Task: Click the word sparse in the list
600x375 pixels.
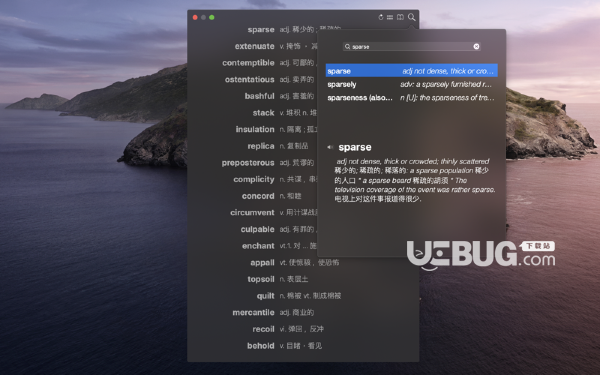Action: [x=261, y=29]
